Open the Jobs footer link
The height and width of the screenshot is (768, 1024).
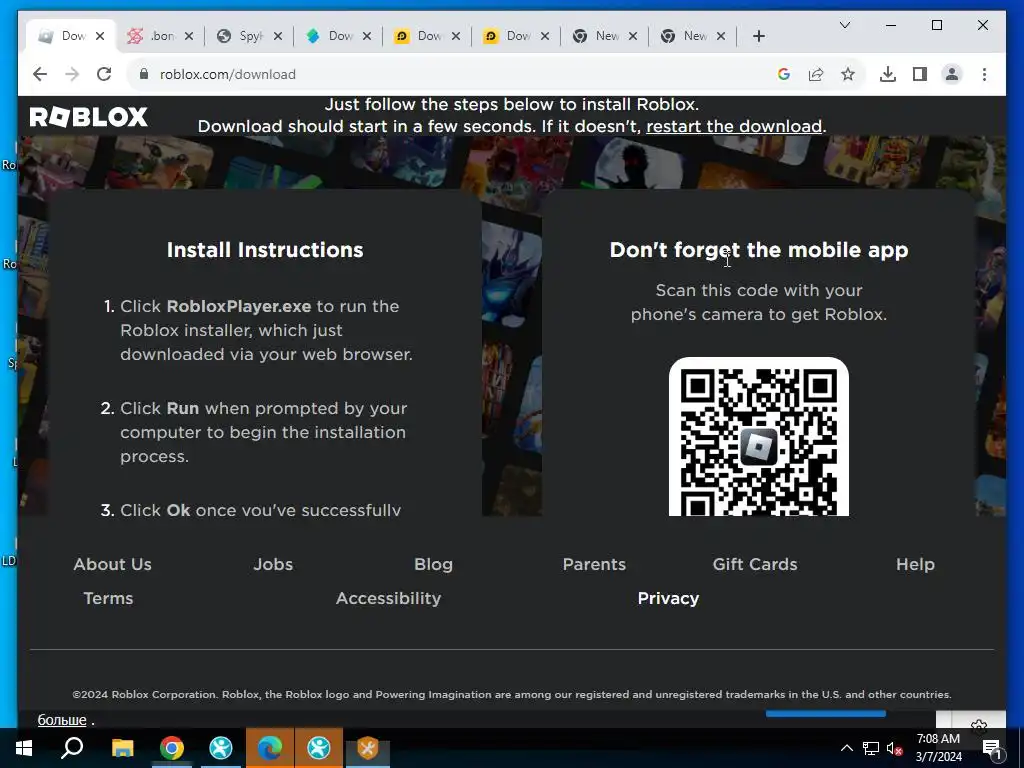[273, 564]
